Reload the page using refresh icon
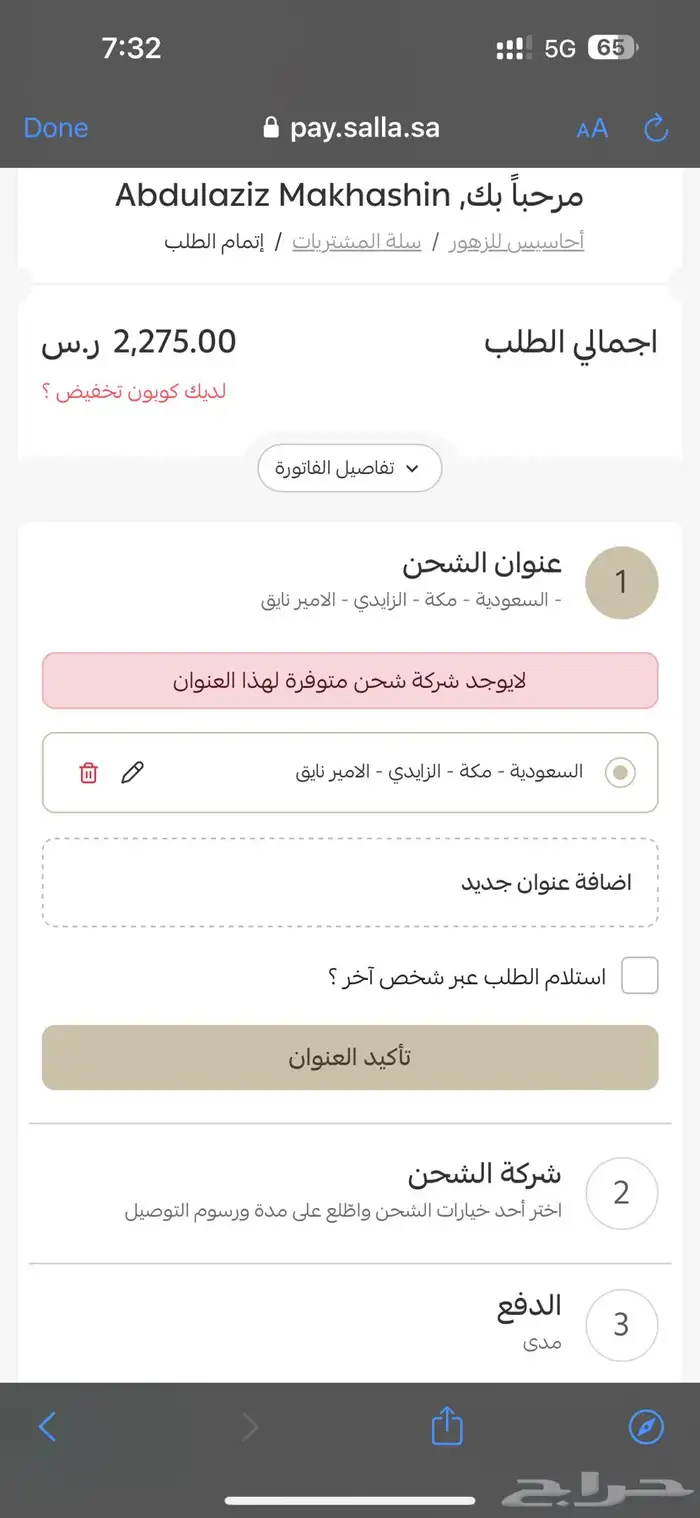The height and width of the screenshot is (1518, 700). tap(655, 128)
